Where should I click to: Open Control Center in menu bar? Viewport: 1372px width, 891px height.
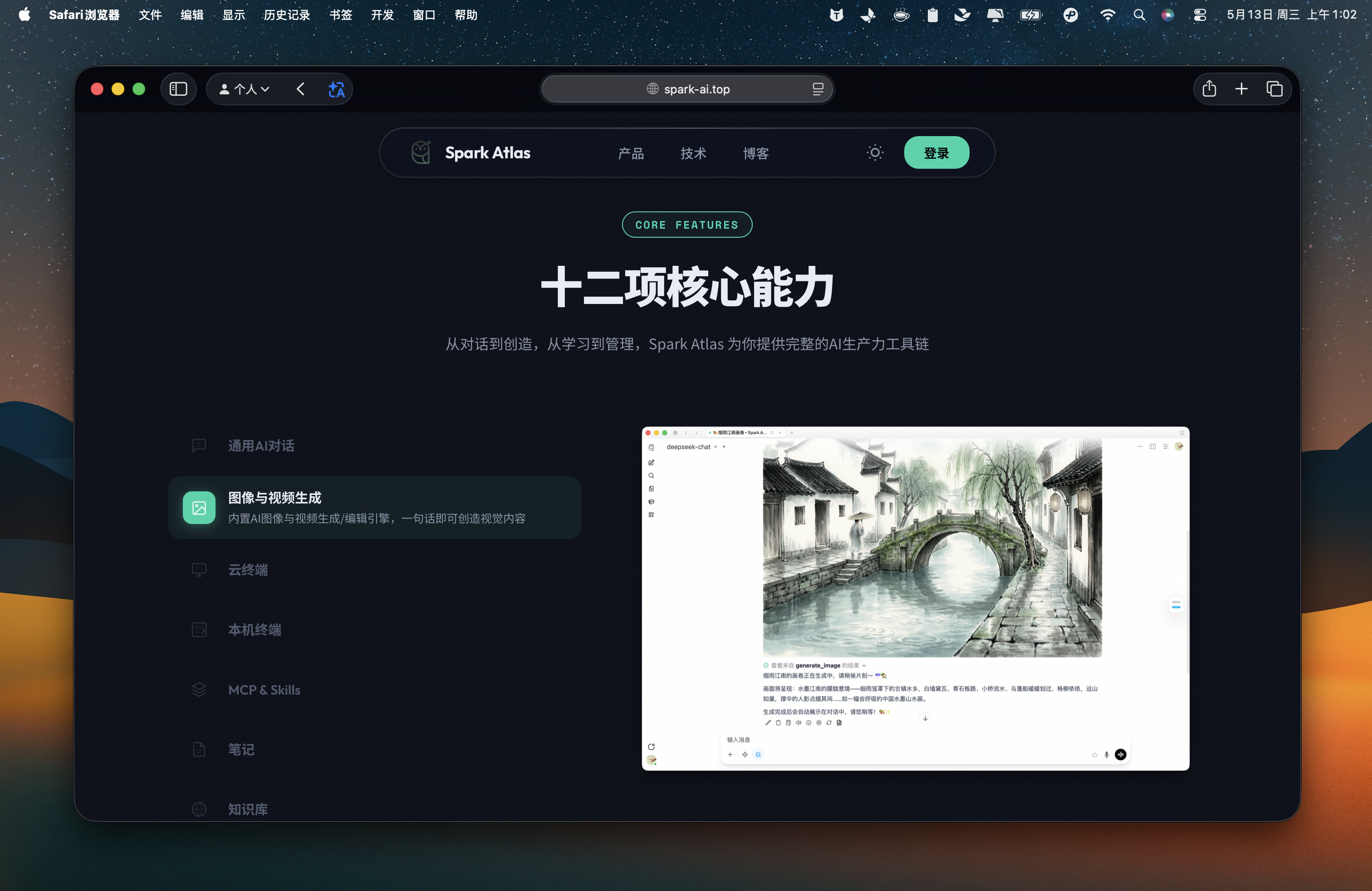point(1200,15)
